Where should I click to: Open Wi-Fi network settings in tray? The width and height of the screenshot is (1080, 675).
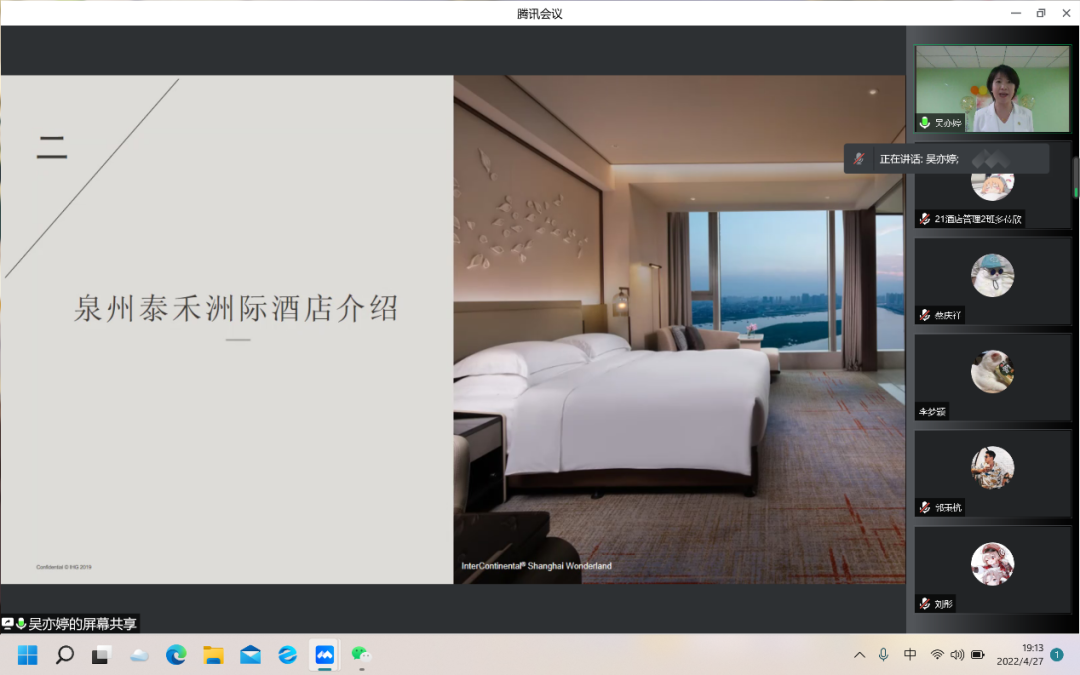937,654
